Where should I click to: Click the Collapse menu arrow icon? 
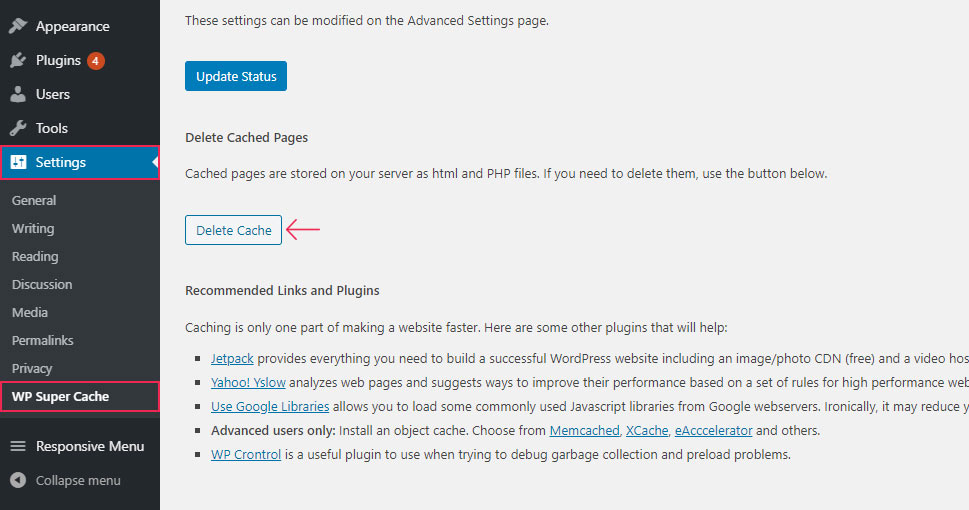tap(18, 480)
